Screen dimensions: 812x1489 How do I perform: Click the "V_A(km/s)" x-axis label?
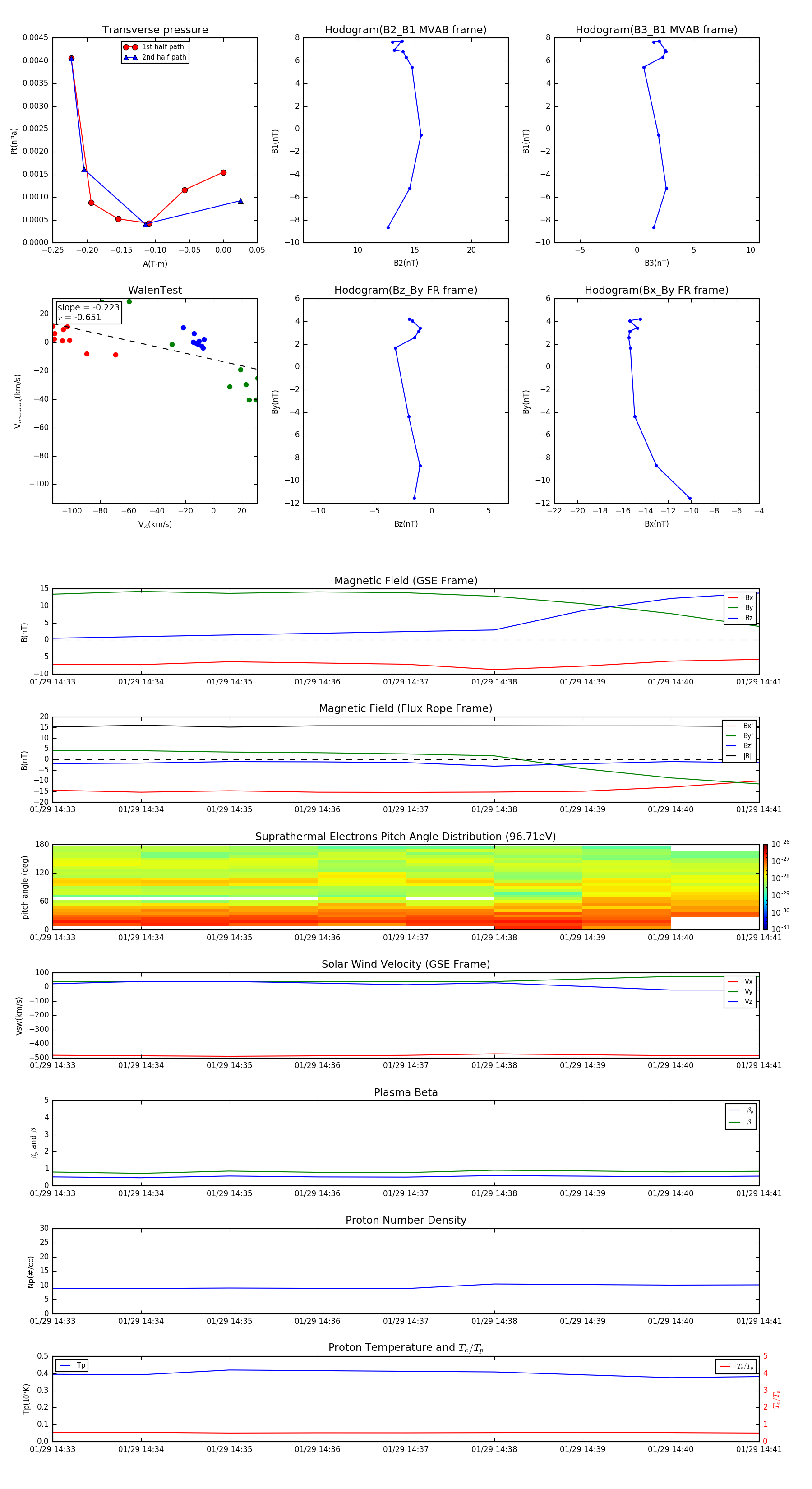[x=155, y=524]
